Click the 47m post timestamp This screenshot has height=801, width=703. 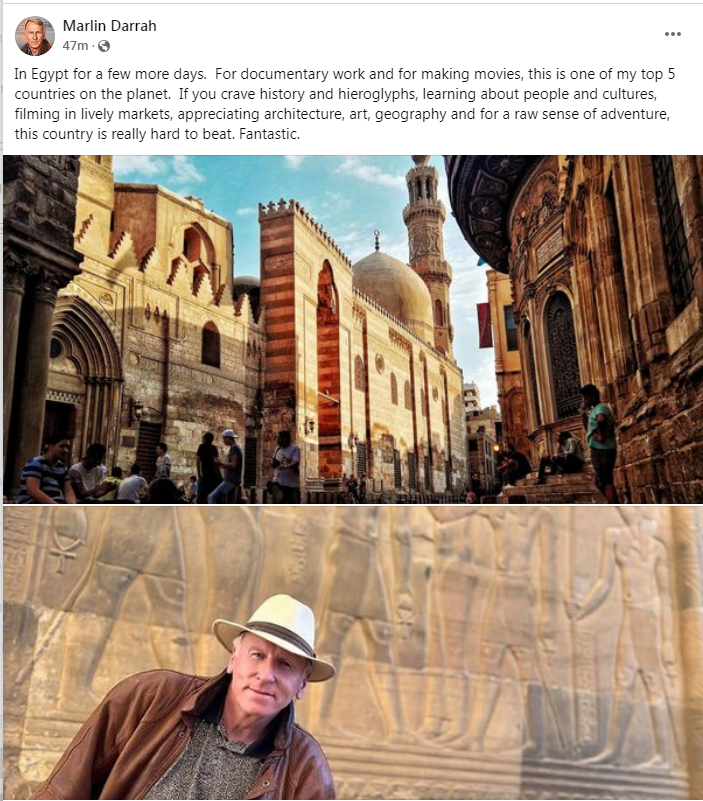[x=75, y=46]
